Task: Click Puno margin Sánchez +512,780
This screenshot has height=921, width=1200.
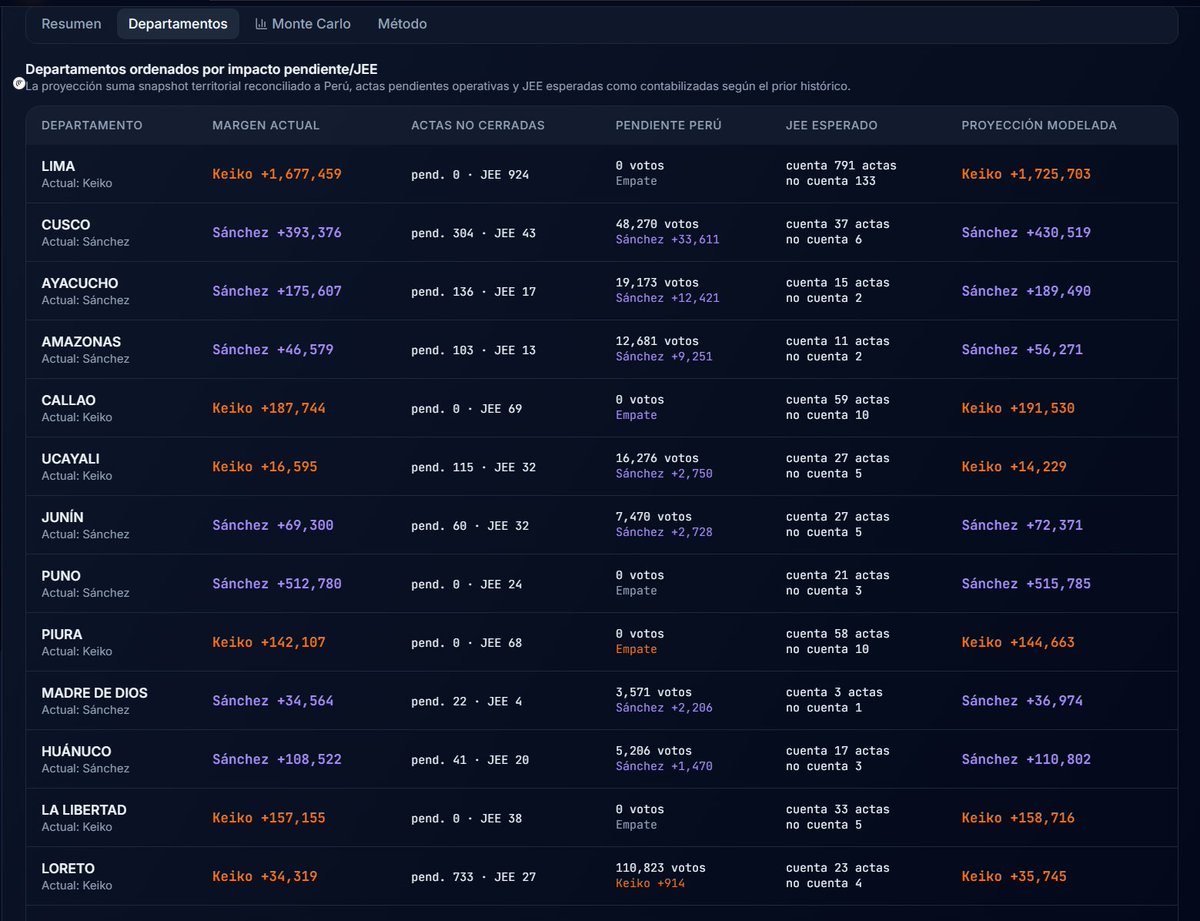Action: coord(277,583)
